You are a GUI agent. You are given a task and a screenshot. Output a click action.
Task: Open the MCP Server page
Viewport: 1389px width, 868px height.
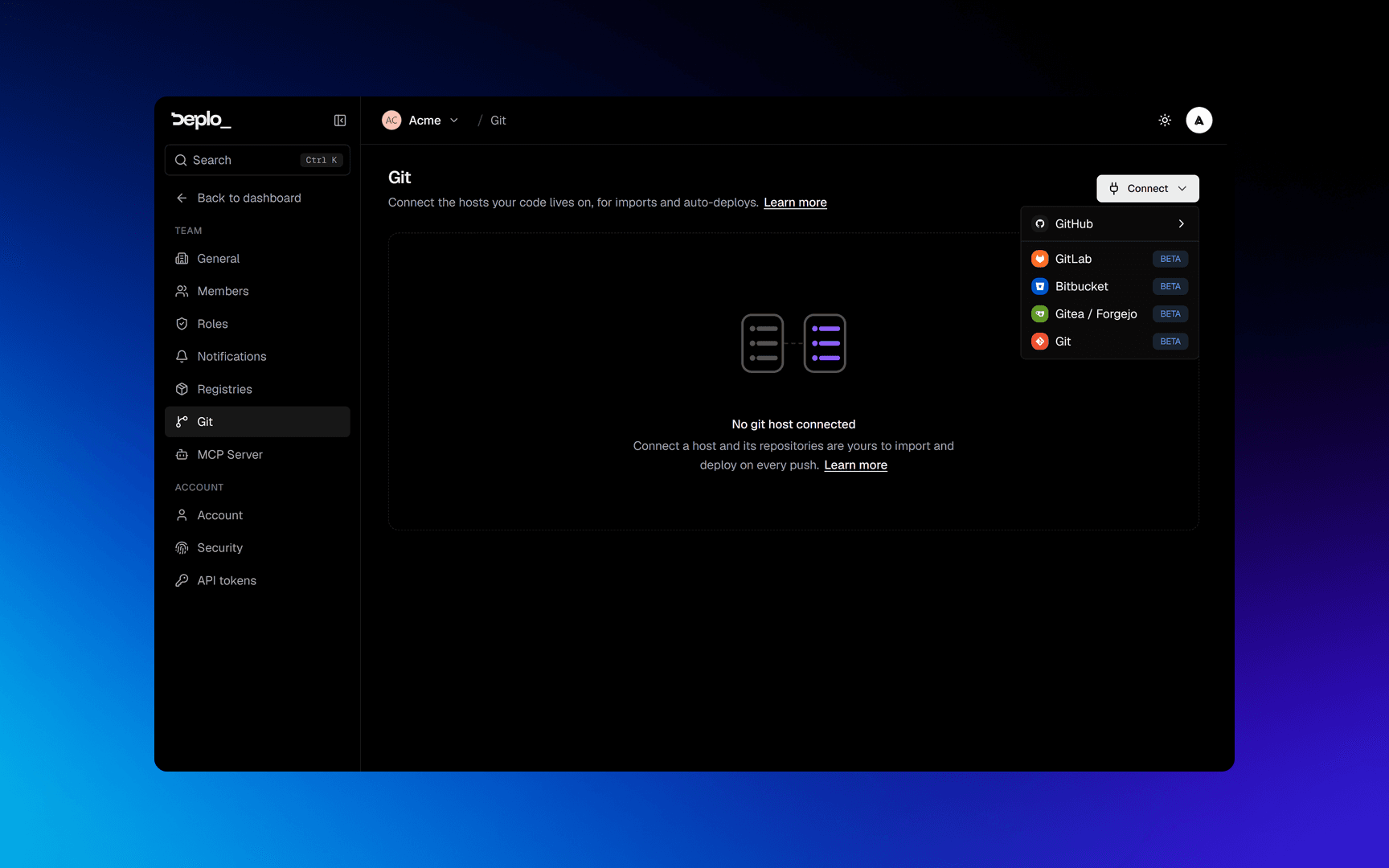click(257, 455)
